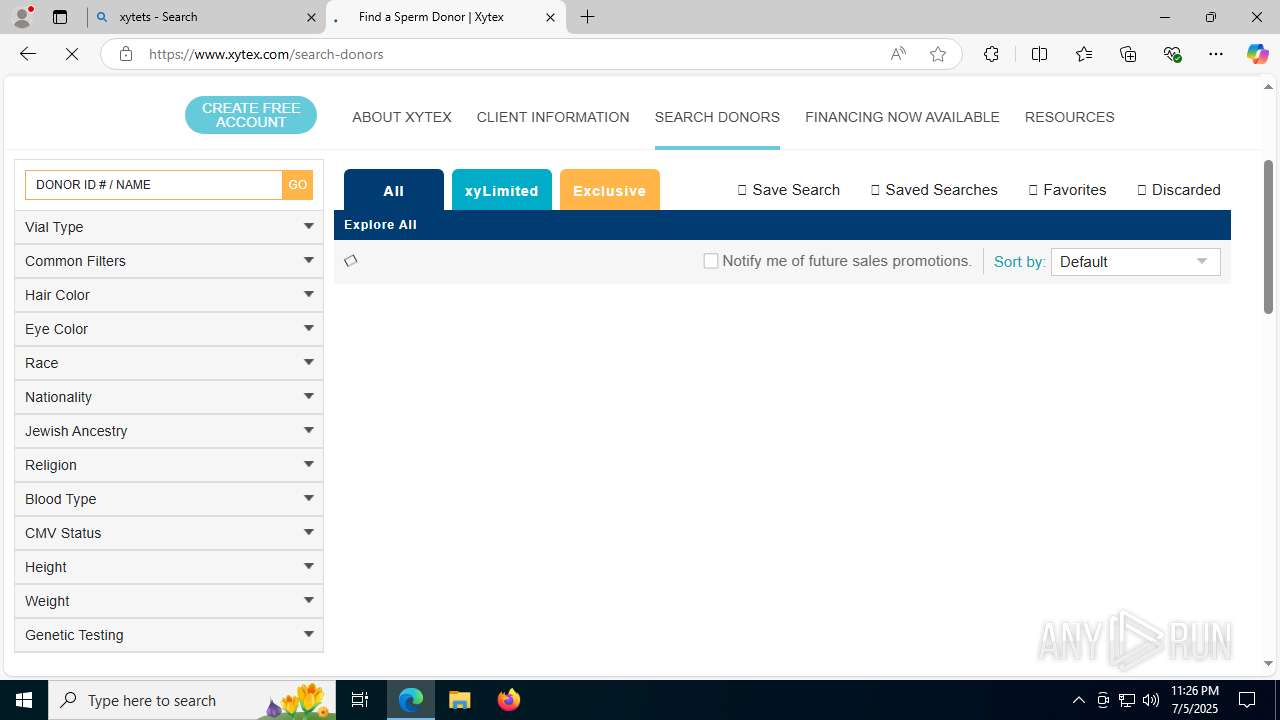Open the Sort by Default dropdown
Image resolution: width=1280 pixels, height=720 pixels.
(1135, 262)
